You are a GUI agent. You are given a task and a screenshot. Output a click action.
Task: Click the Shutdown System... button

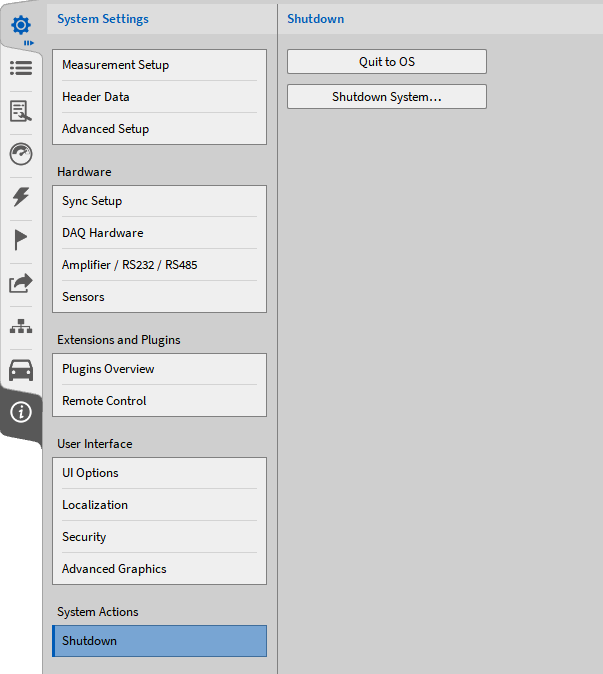[386, 97]
